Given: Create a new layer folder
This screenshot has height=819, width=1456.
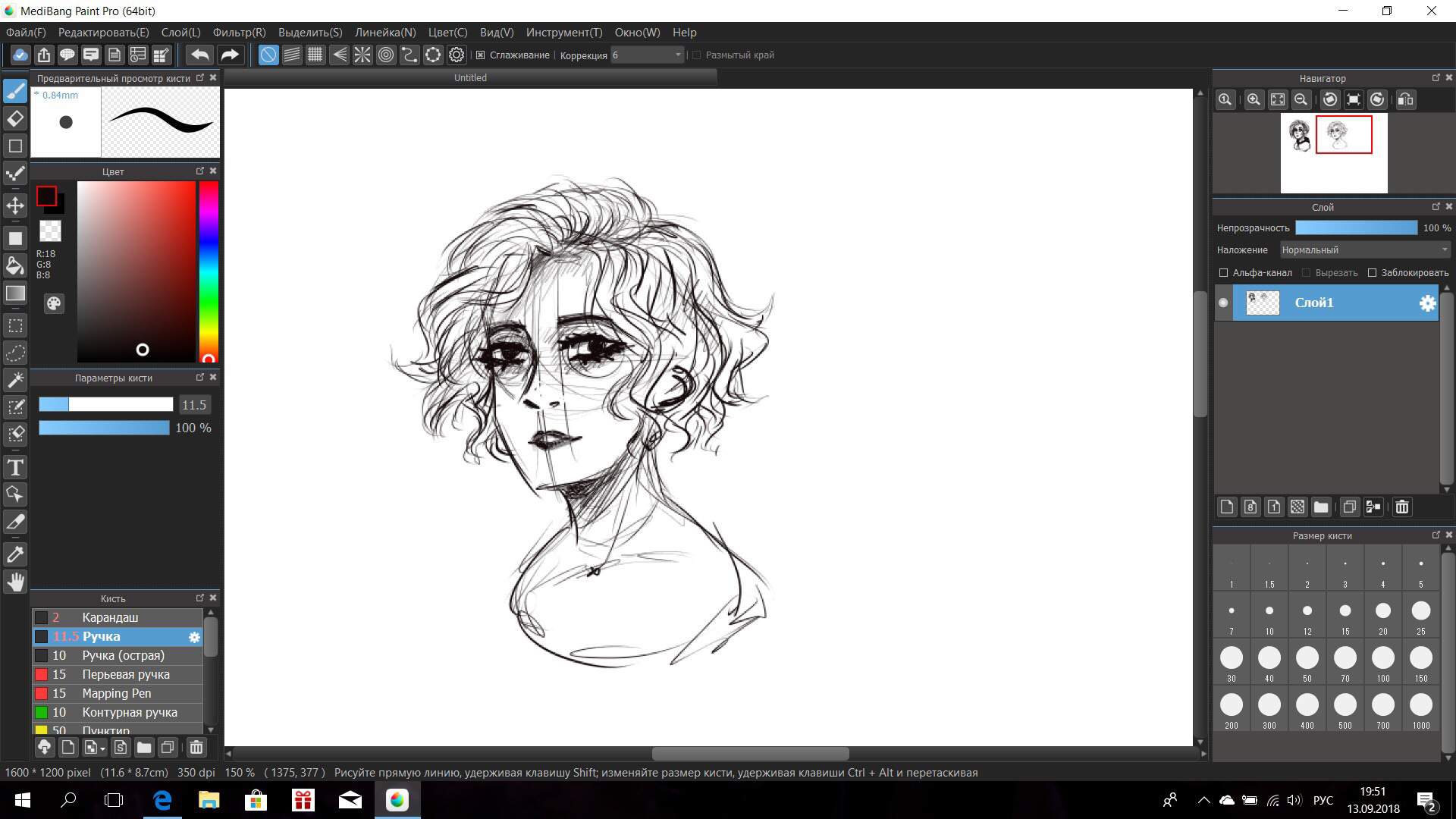Looking at the screenshot, I should (1321, 507).
